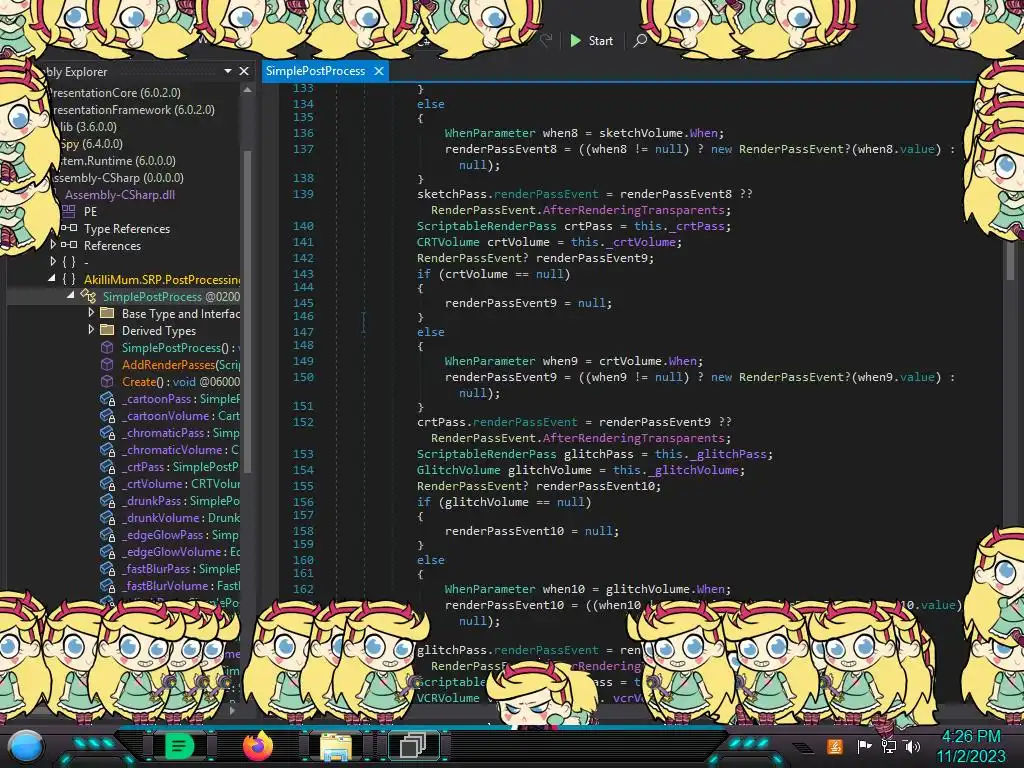This screenshot has width=1024, height=768.
Task: Click the field icon beside _chromaticPass
Action: (108, 432)
